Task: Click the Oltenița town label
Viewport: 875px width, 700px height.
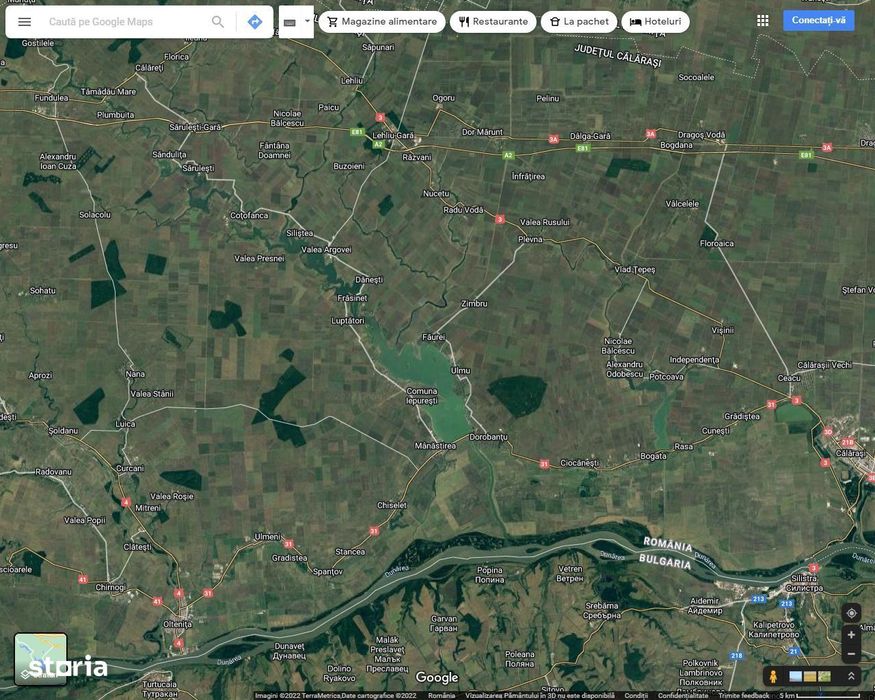Action: coord(177,624)
